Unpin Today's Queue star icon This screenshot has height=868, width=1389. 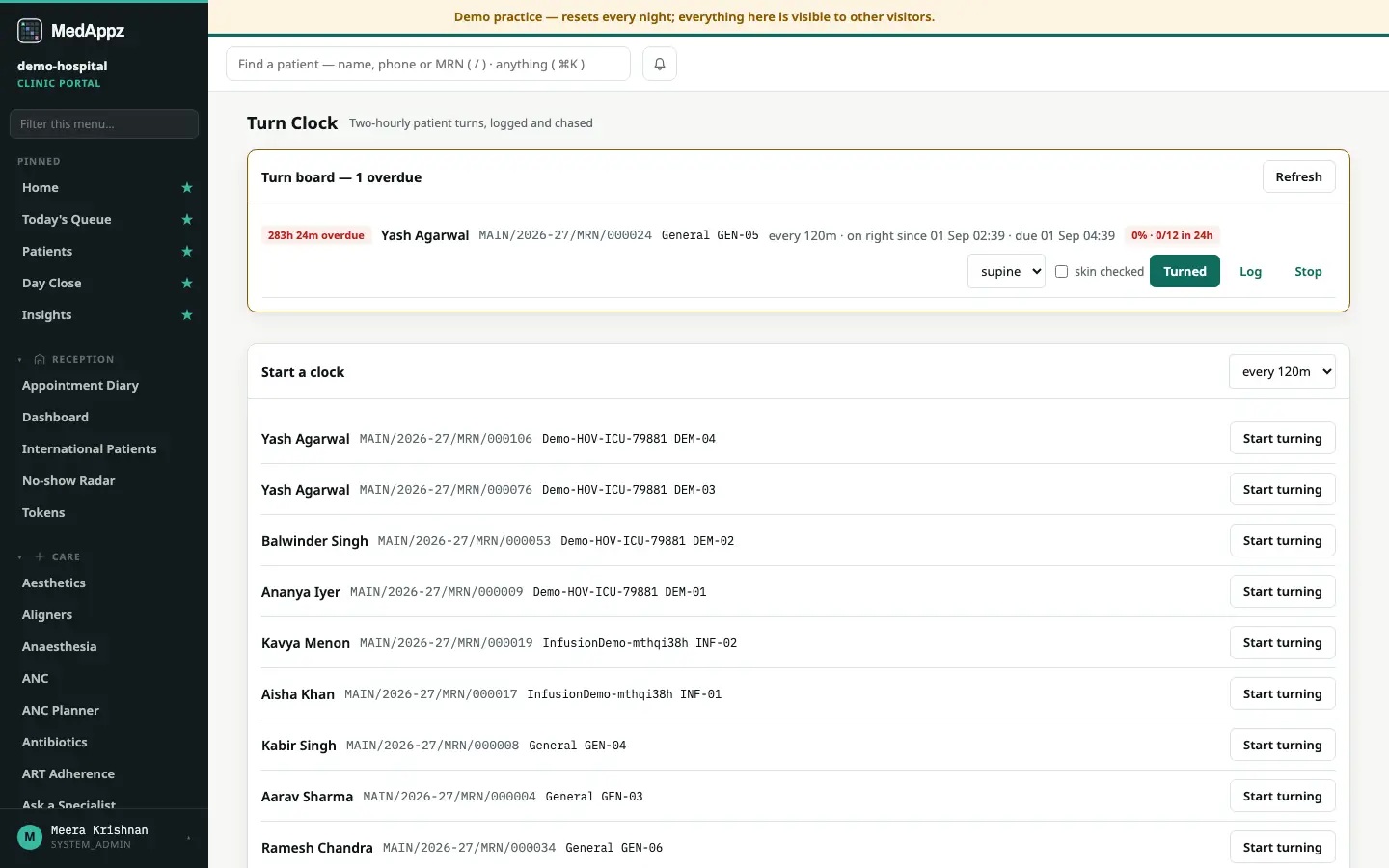pos(187,220)
